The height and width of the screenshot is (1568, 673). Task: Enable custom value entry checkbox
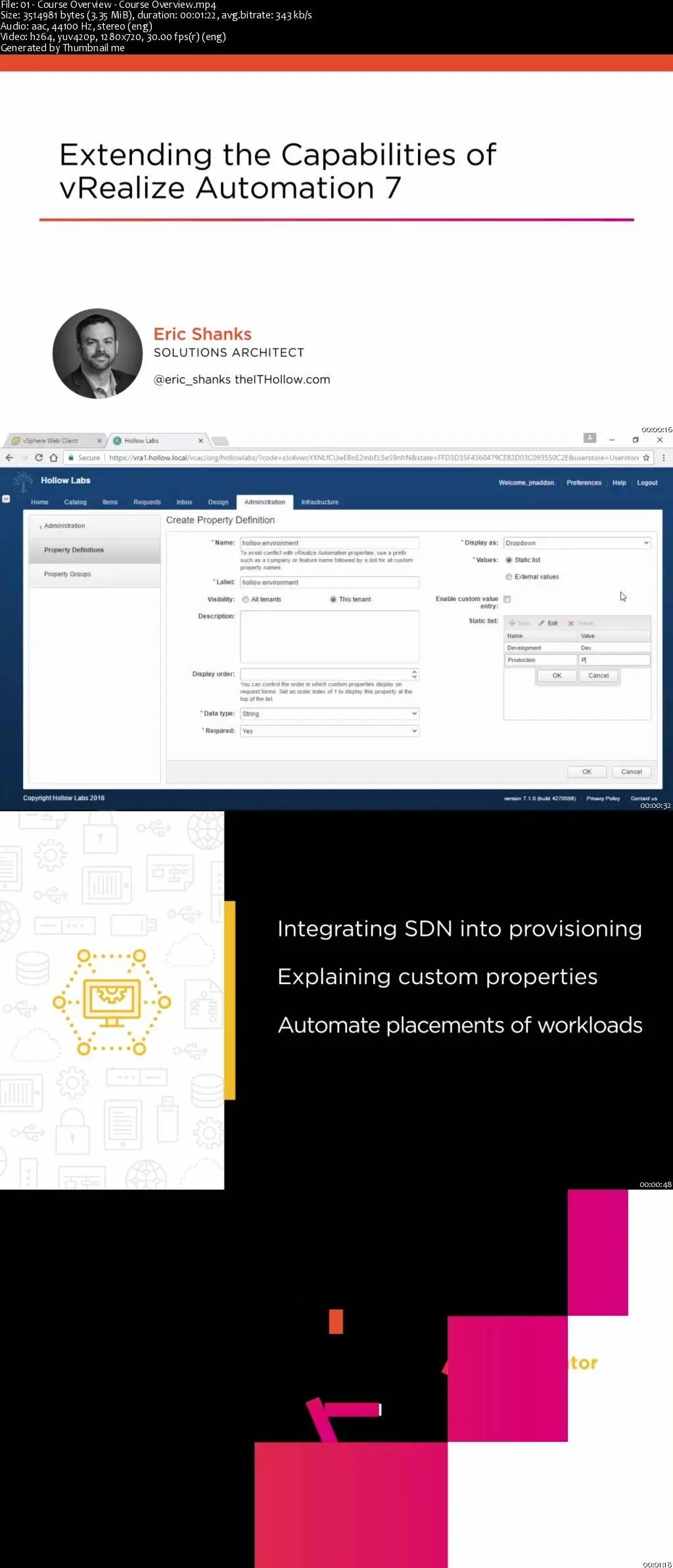507,599
